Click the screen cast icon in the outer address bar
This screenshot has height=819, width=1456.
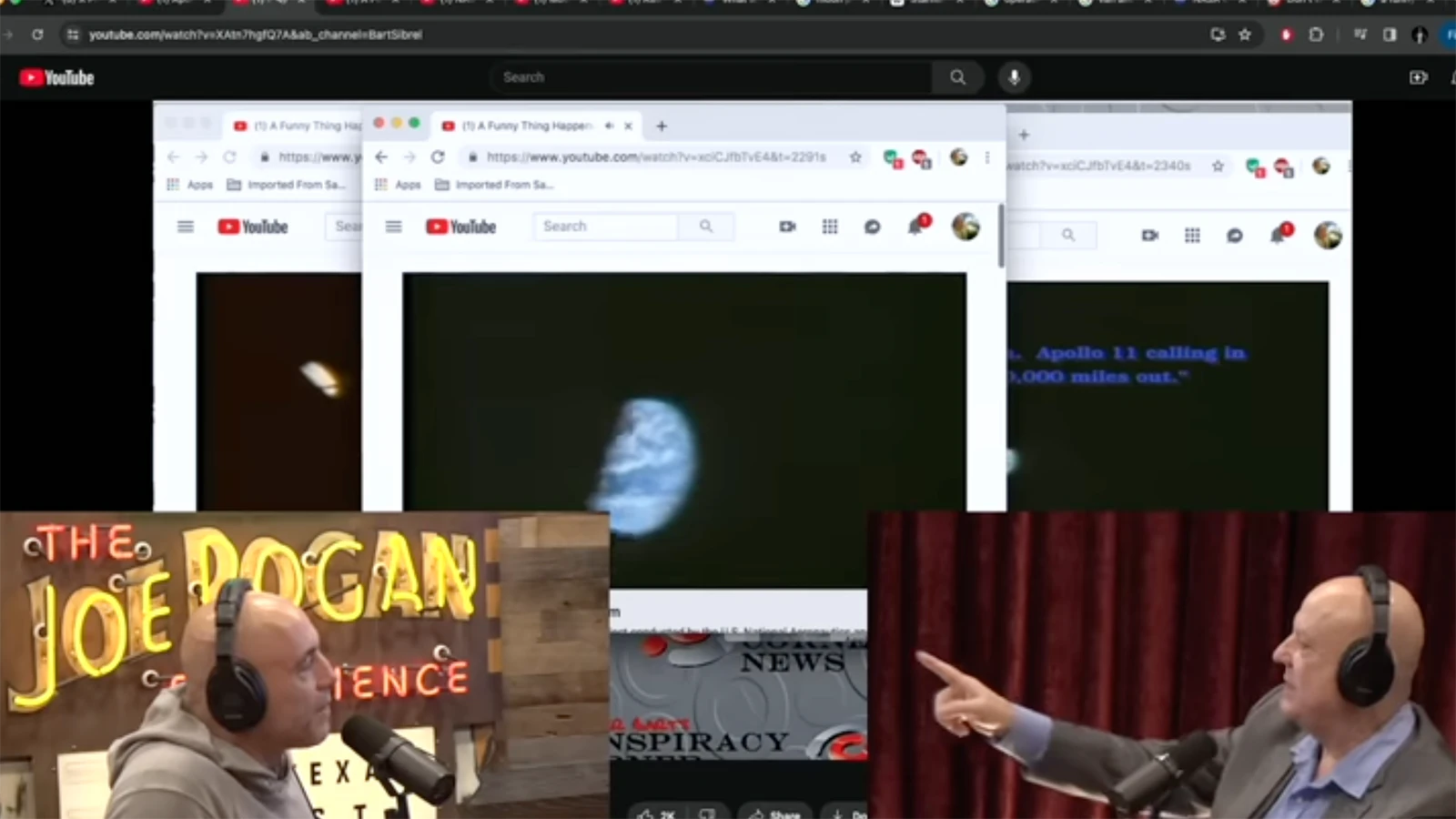click(x=1218, y=35)
